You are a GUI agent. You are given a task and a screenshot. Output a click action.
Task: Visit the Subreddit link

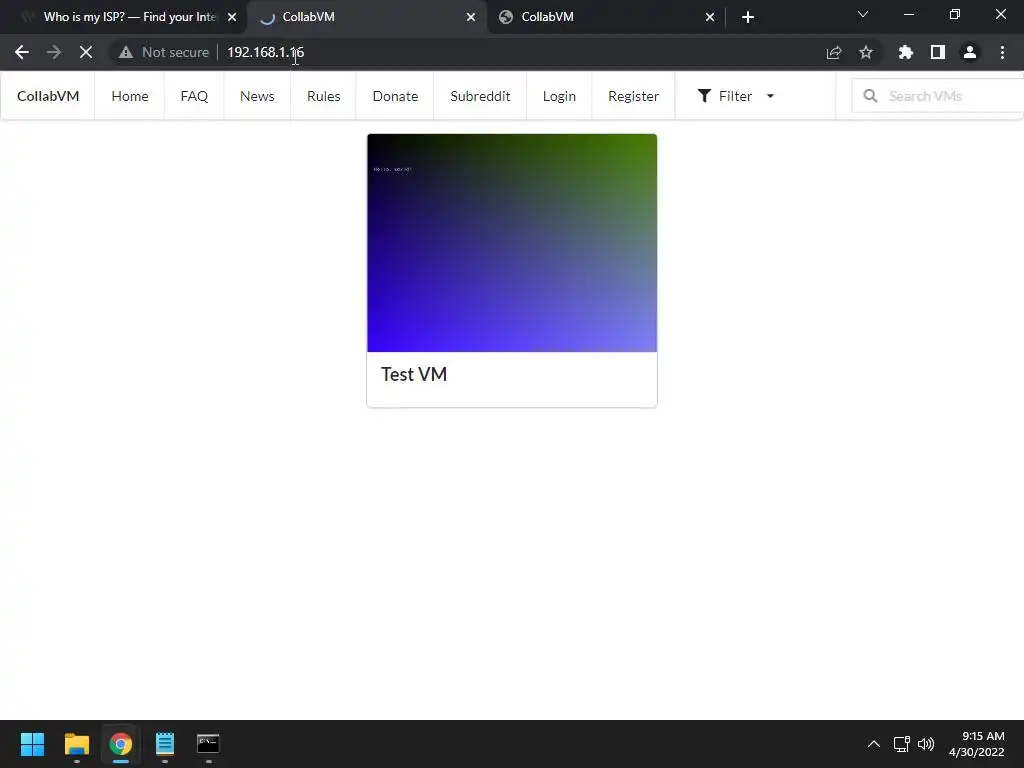pyautogui.click(x=480, y=96)
